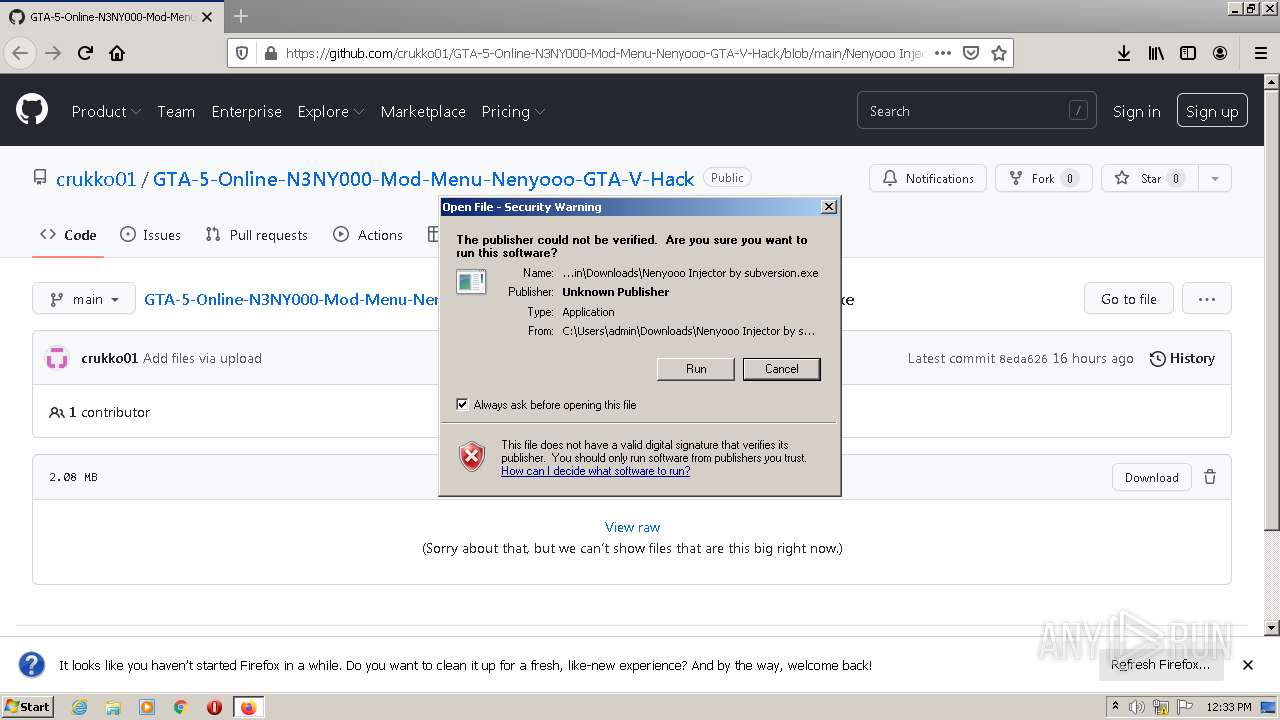The height and width of the screenshot is (720, 1280).
Task: Open the Team page
Action: [x=176, y=111]
